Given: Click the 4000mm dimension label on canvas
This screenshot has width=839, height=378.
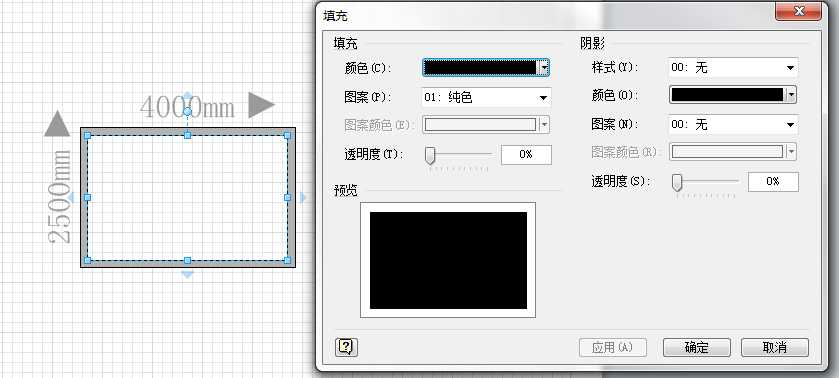Looking at the screenshot, I should click(187, 108).
